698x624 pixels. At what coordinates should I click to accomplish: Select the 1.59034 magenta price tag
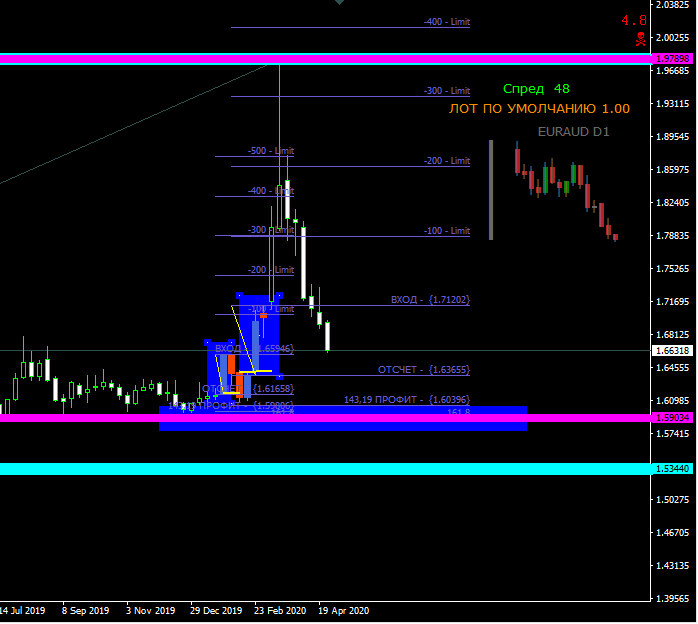(673, 418)
